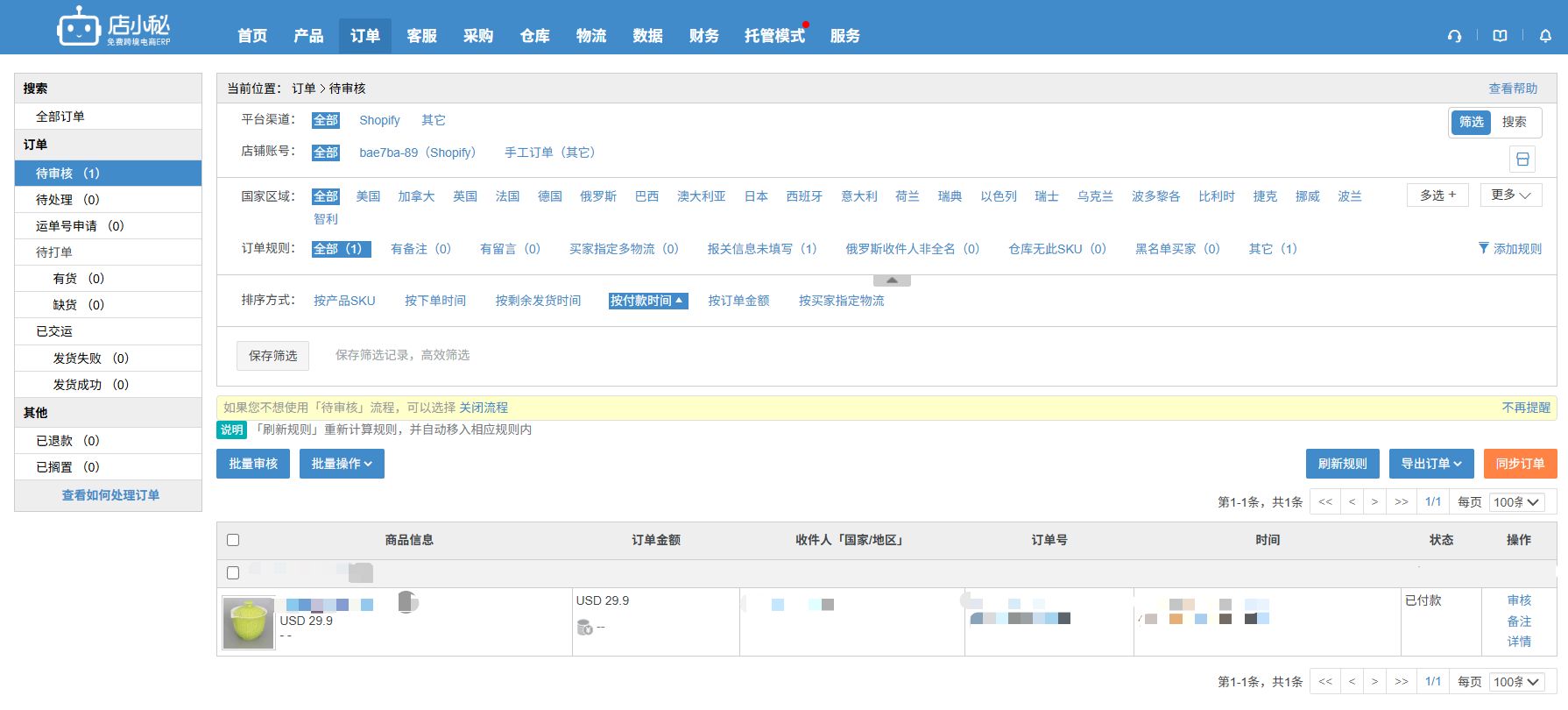Click 添加规则 to add a rule
This screenshot has width=1568, height=710.
[1517, 249]
